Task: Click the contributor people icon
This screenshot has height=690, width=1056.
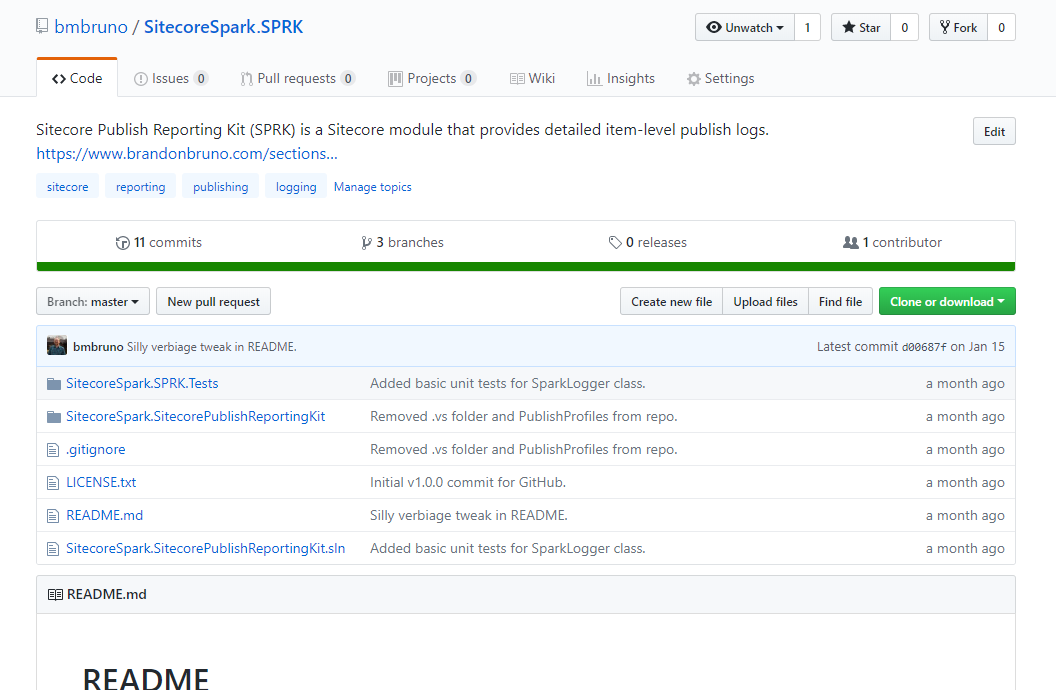Action: pos(851,242)
